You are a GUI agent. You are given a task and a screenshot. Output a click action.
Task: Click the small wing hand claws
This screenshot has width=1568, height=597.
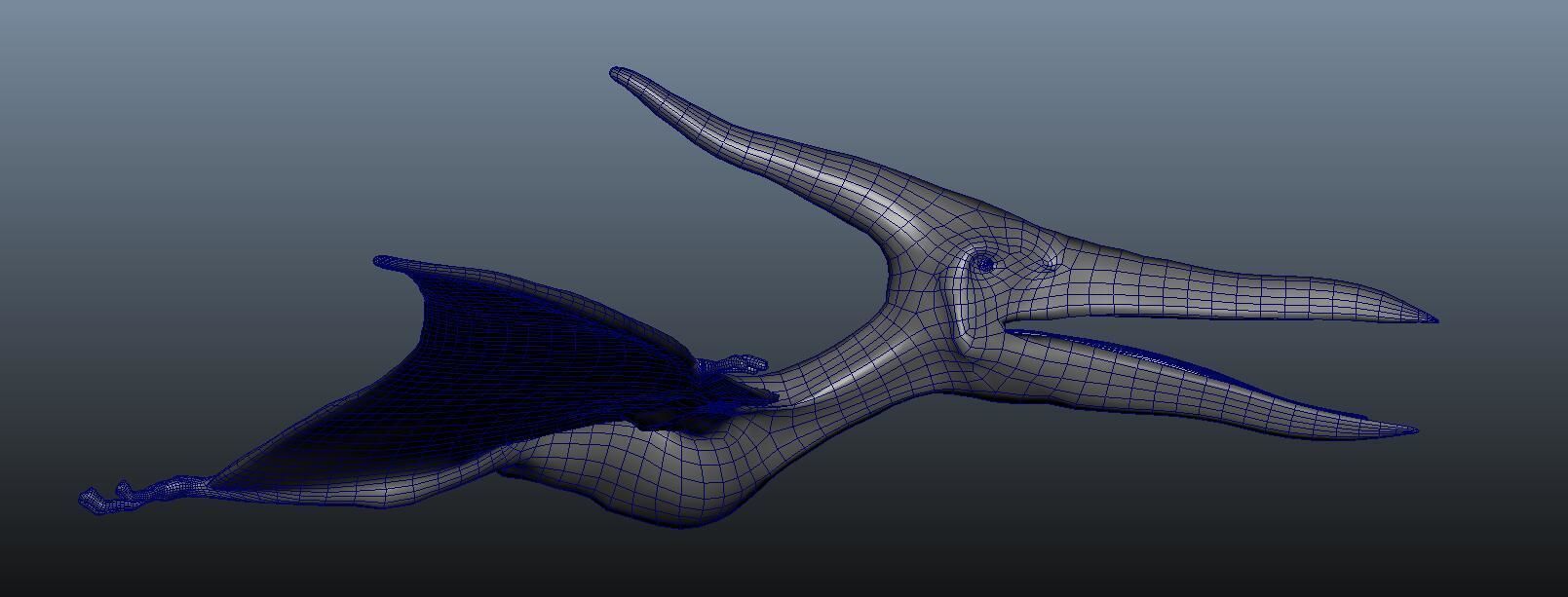733,365
